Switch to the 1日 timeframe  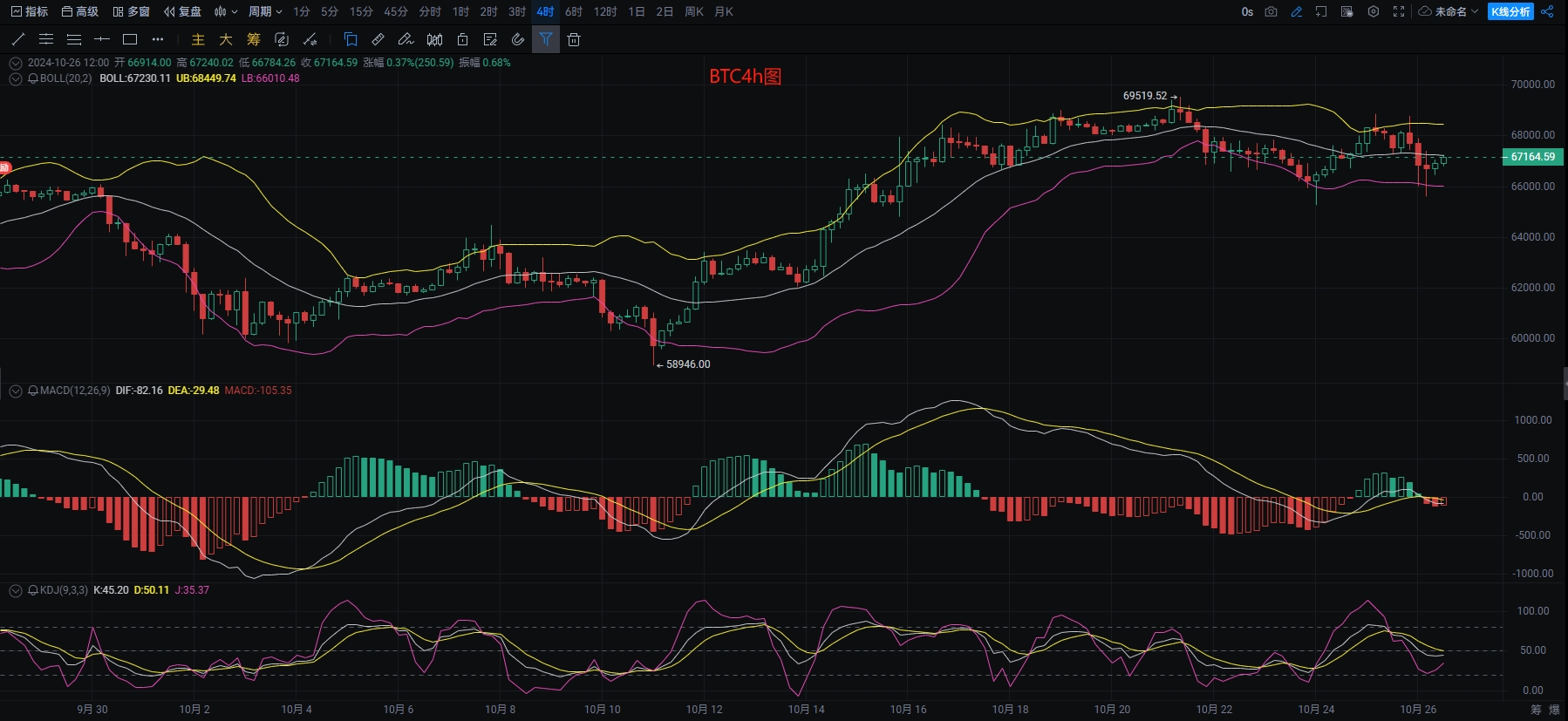click(x=637, y=11)
